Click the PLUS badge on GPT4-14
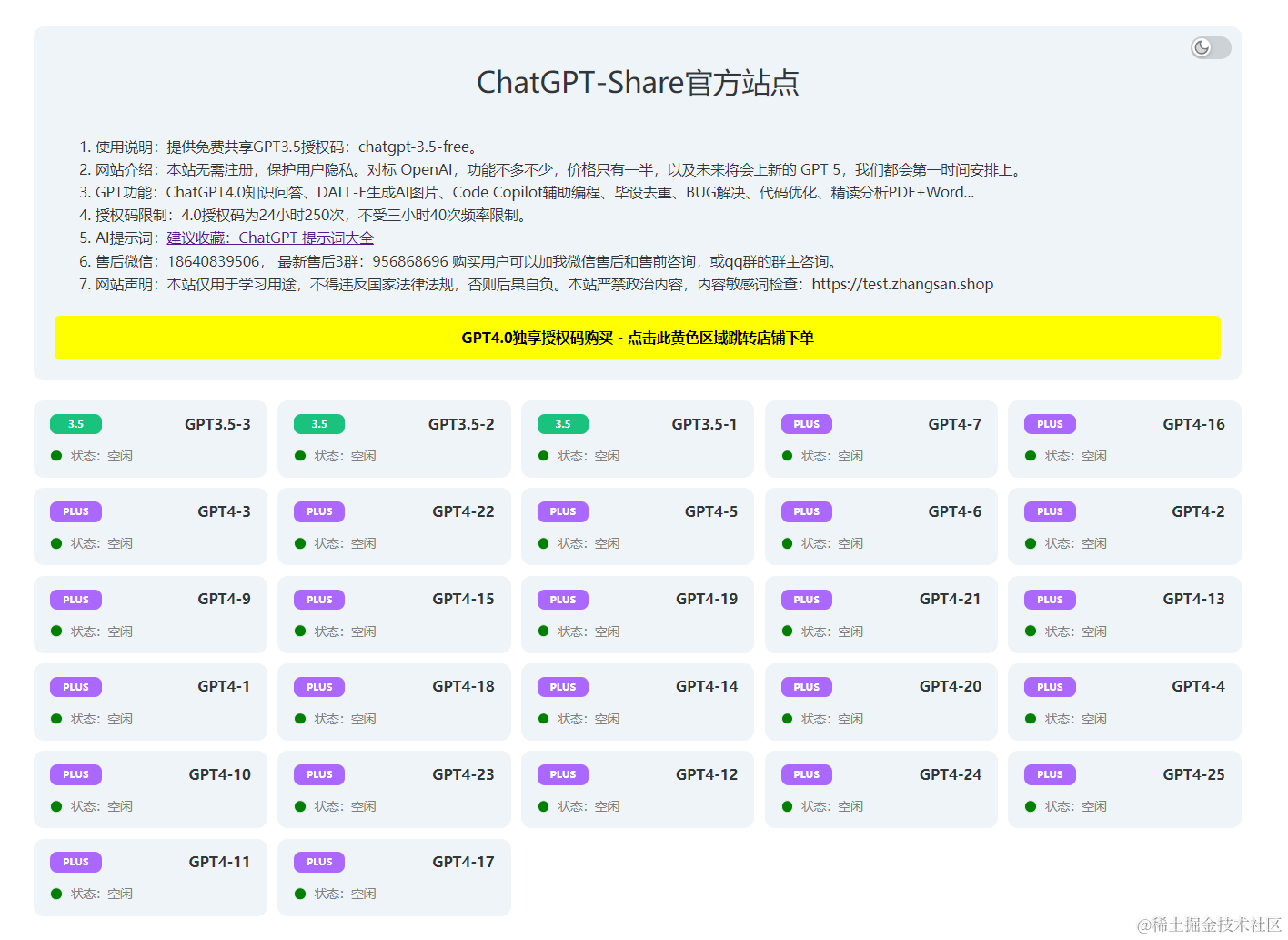 pos(563,687)
